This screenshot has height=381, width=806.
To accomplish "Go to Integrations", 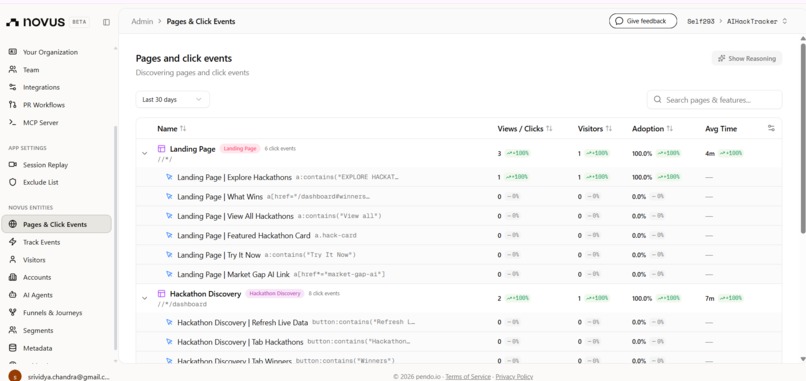I will [41, 87].
